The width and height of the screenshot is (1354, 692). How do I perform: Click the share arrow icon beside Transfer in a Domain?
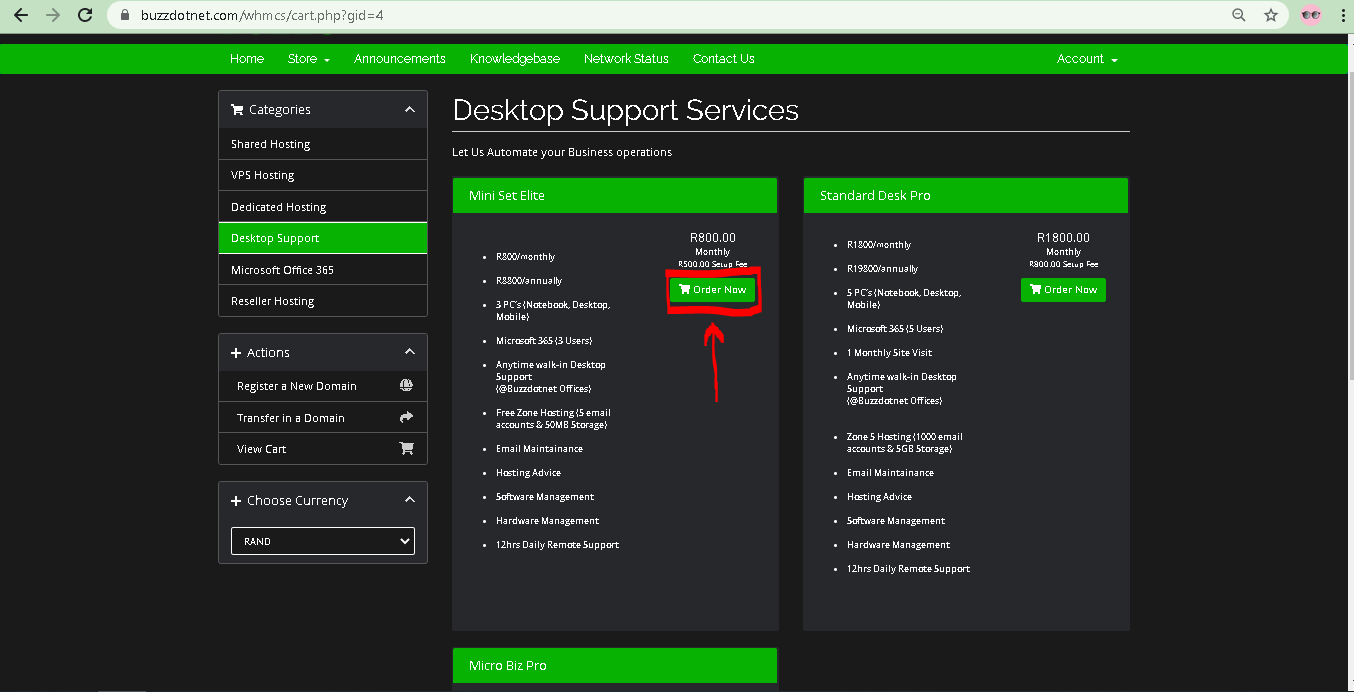click(x=406, y=418)
